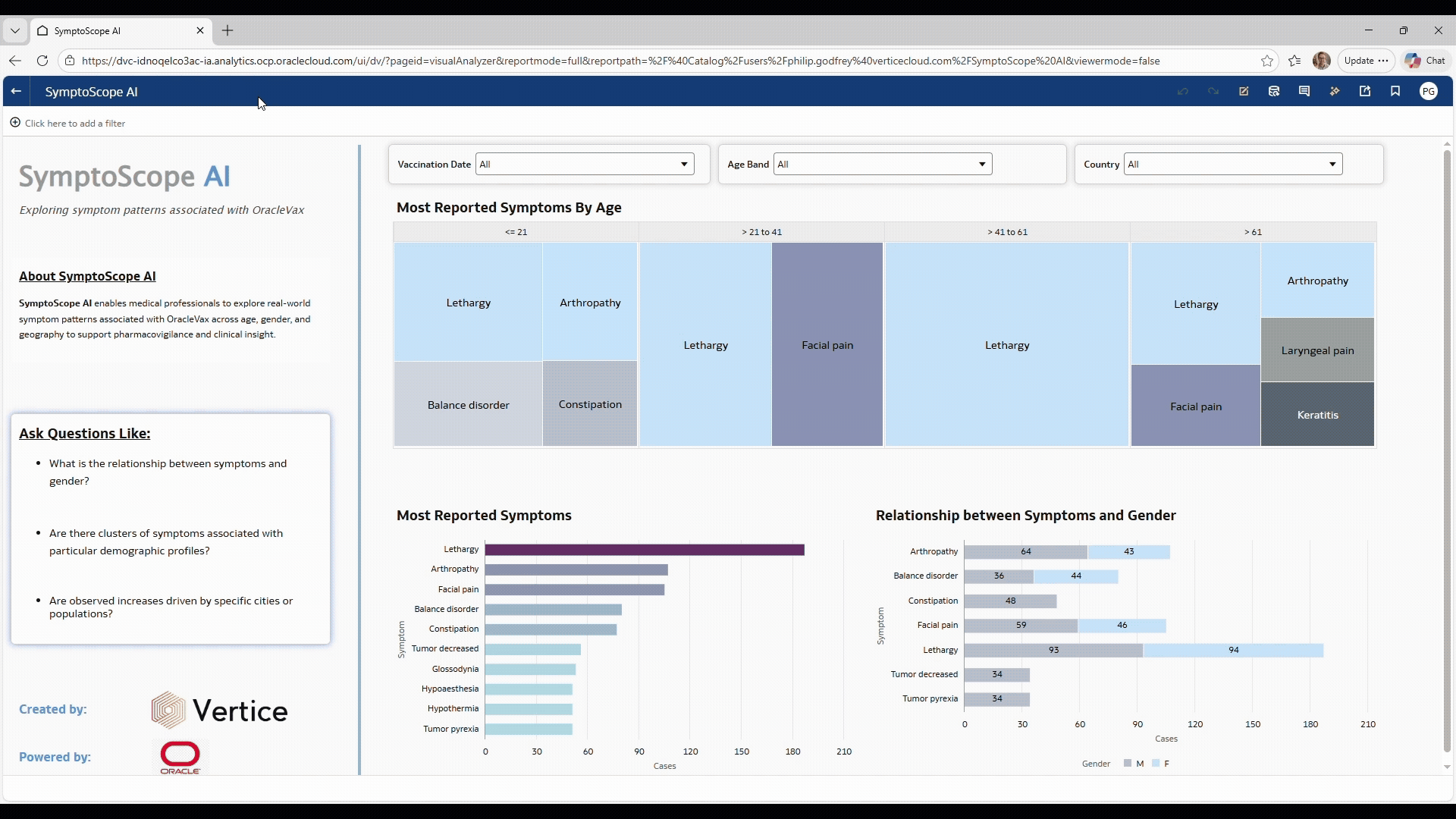Click the back arrow beside SymptoScope AI
The height and width of the screenshot is (819, 1456).
[x=16, y=92]
